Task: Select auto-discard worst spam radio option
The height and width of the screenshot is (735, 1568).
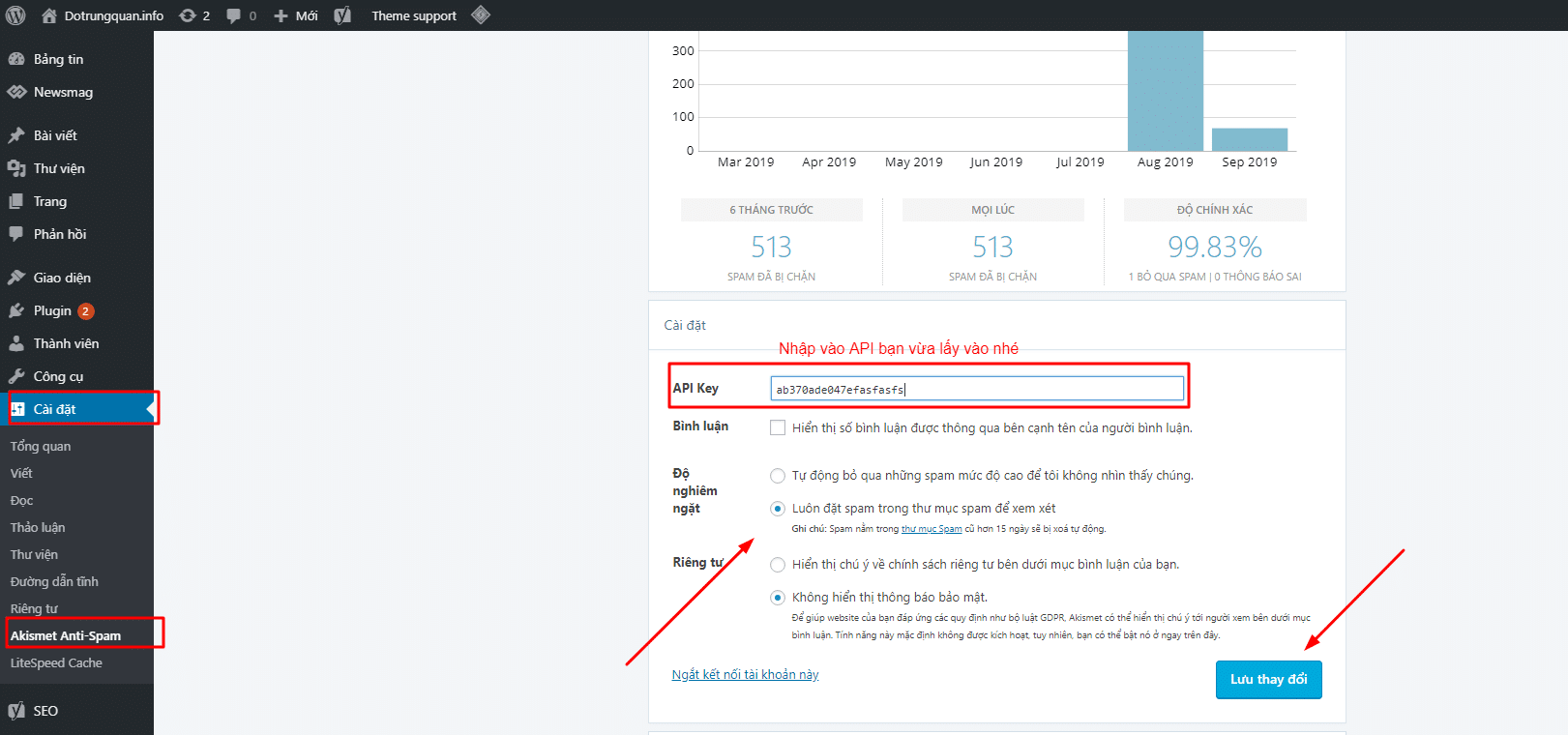Action: 778,476
